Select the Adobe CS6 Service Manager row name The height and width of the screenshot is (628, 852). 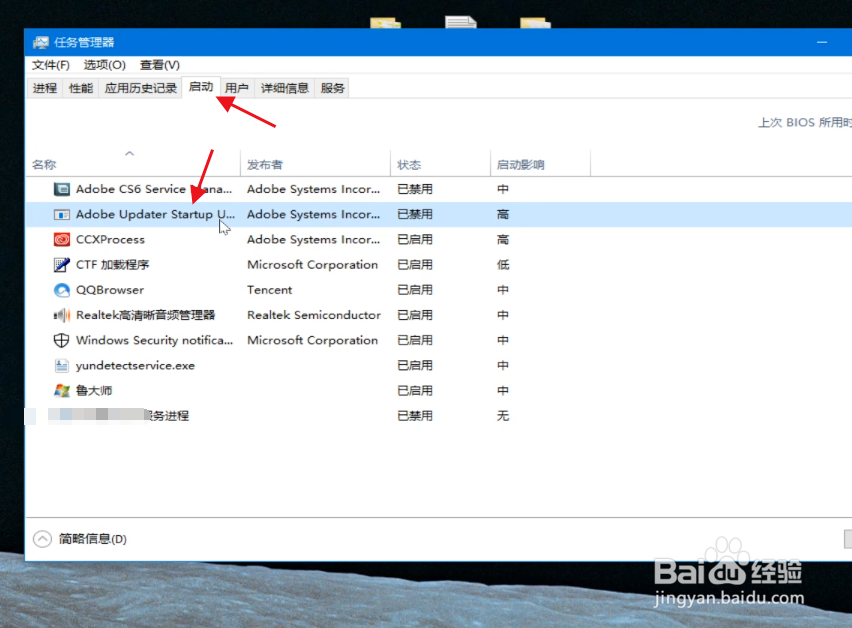pyautogui.click(x=154, y=189)
